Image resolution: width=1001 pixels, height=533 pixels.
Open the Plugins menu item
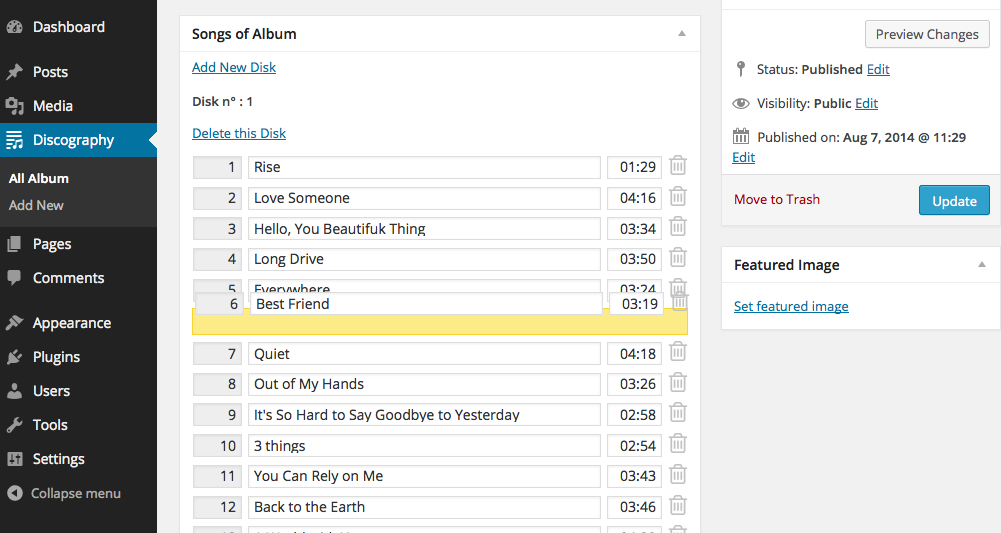tap(56, 357)
